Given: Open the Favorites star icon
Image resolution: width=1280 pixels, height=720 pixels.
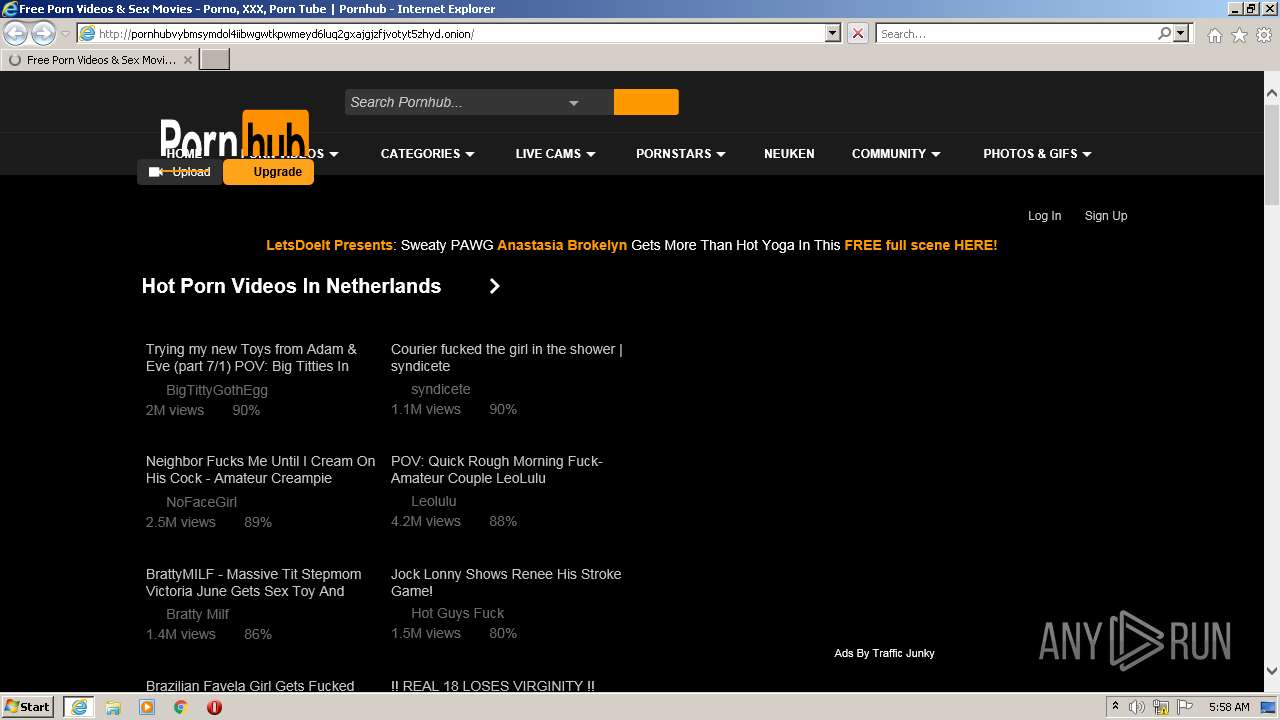Looking at the screenshot, I should 1239,34.
